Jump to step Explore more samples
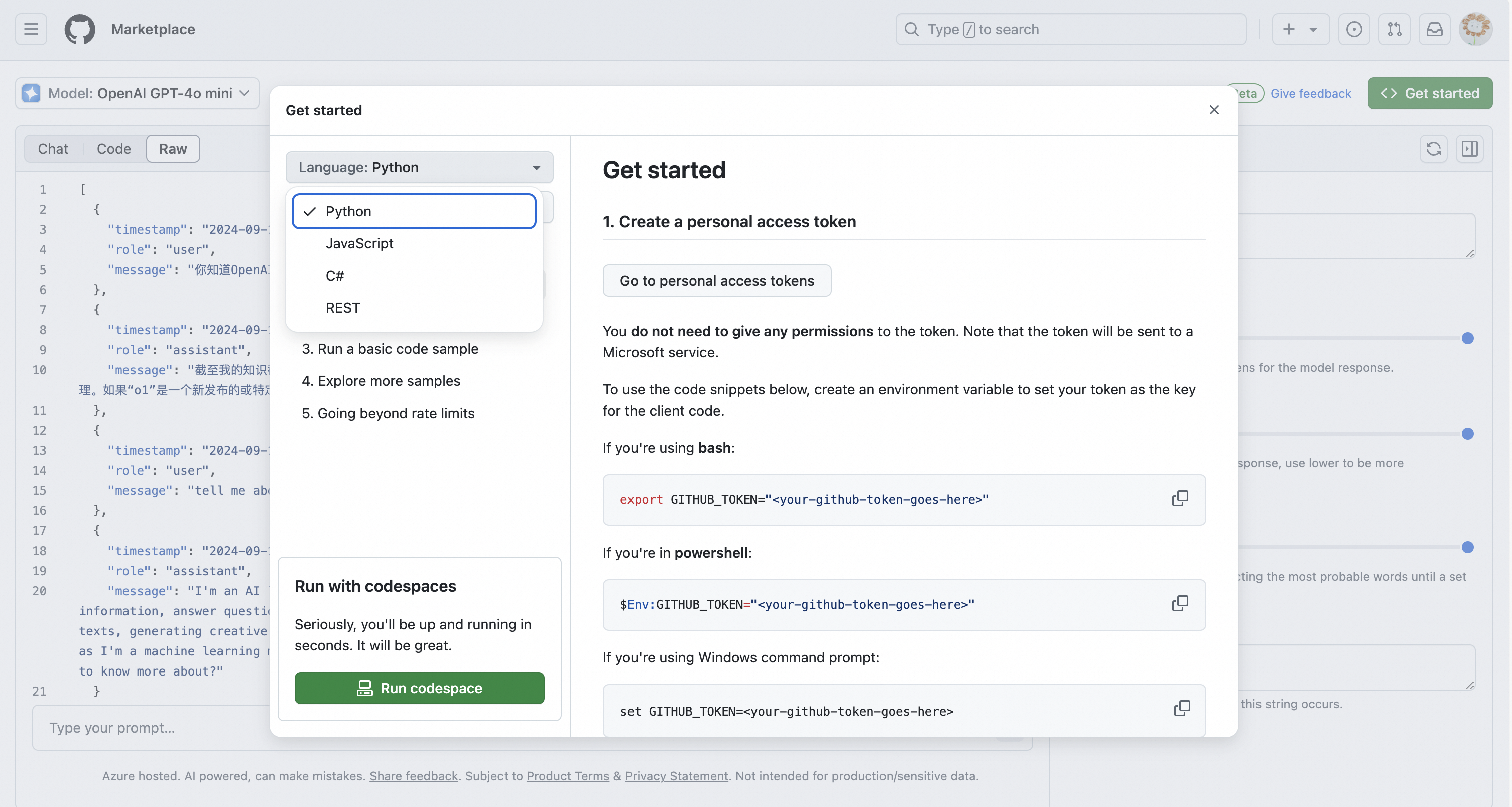 pos(389,381)
